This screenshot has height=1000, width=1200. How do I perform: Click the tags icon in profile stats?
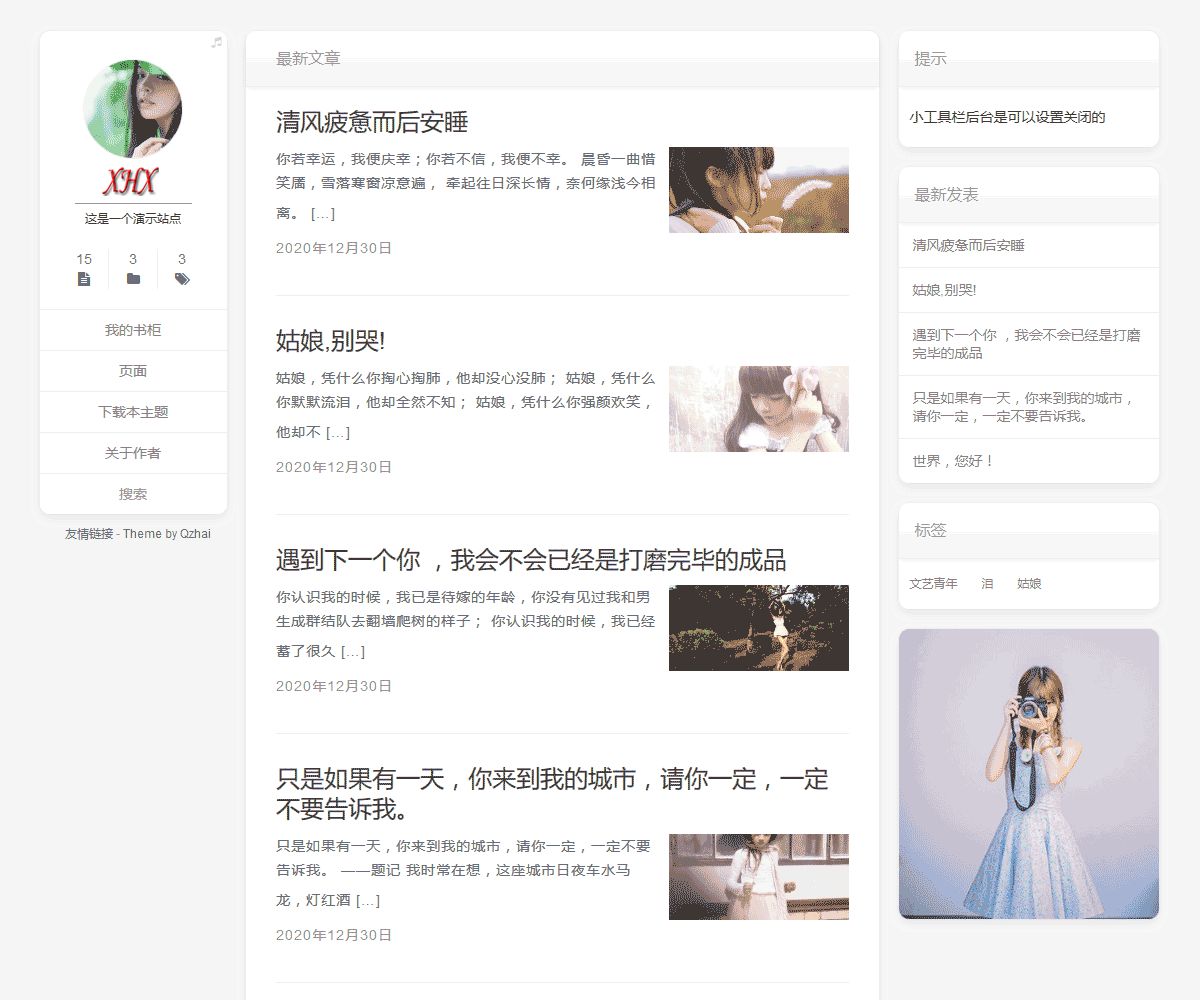coord(182,279)
